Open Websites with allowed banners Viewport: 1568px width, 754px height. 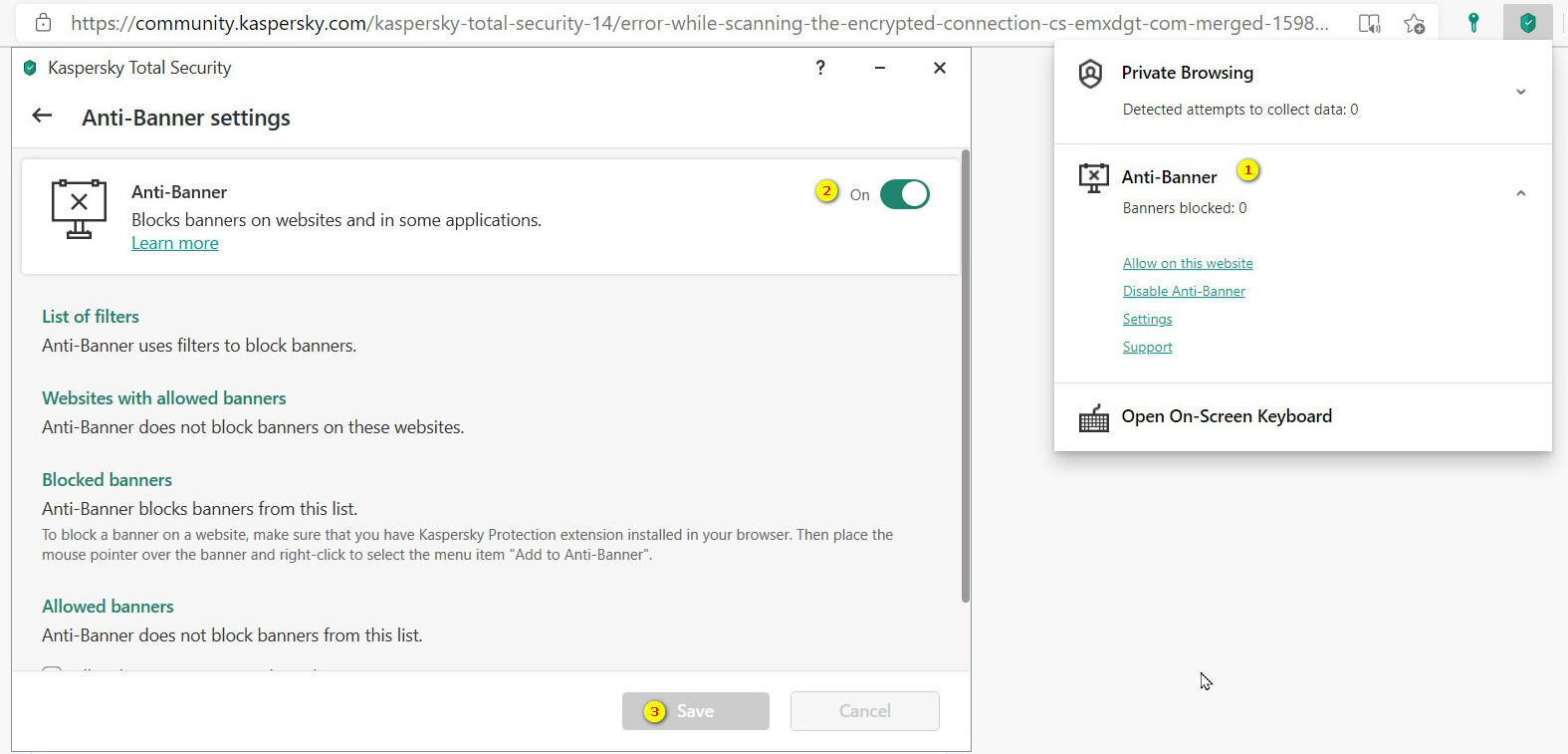click(164, 398)
